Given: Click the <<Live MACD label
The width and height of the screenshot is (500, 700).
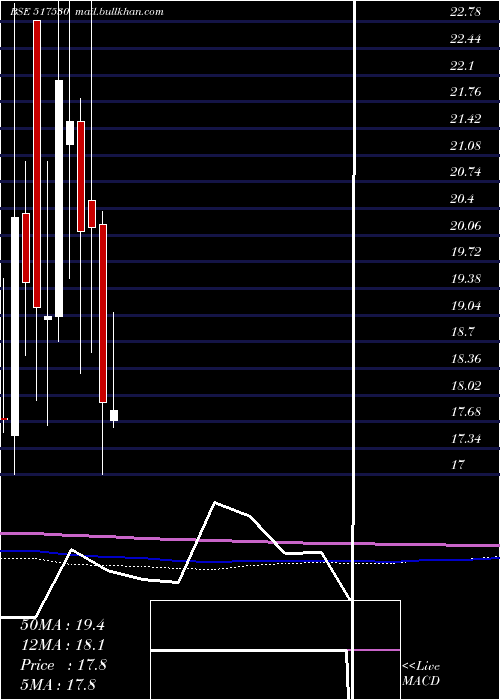Looking at the screenshot, I should point(421,674).
